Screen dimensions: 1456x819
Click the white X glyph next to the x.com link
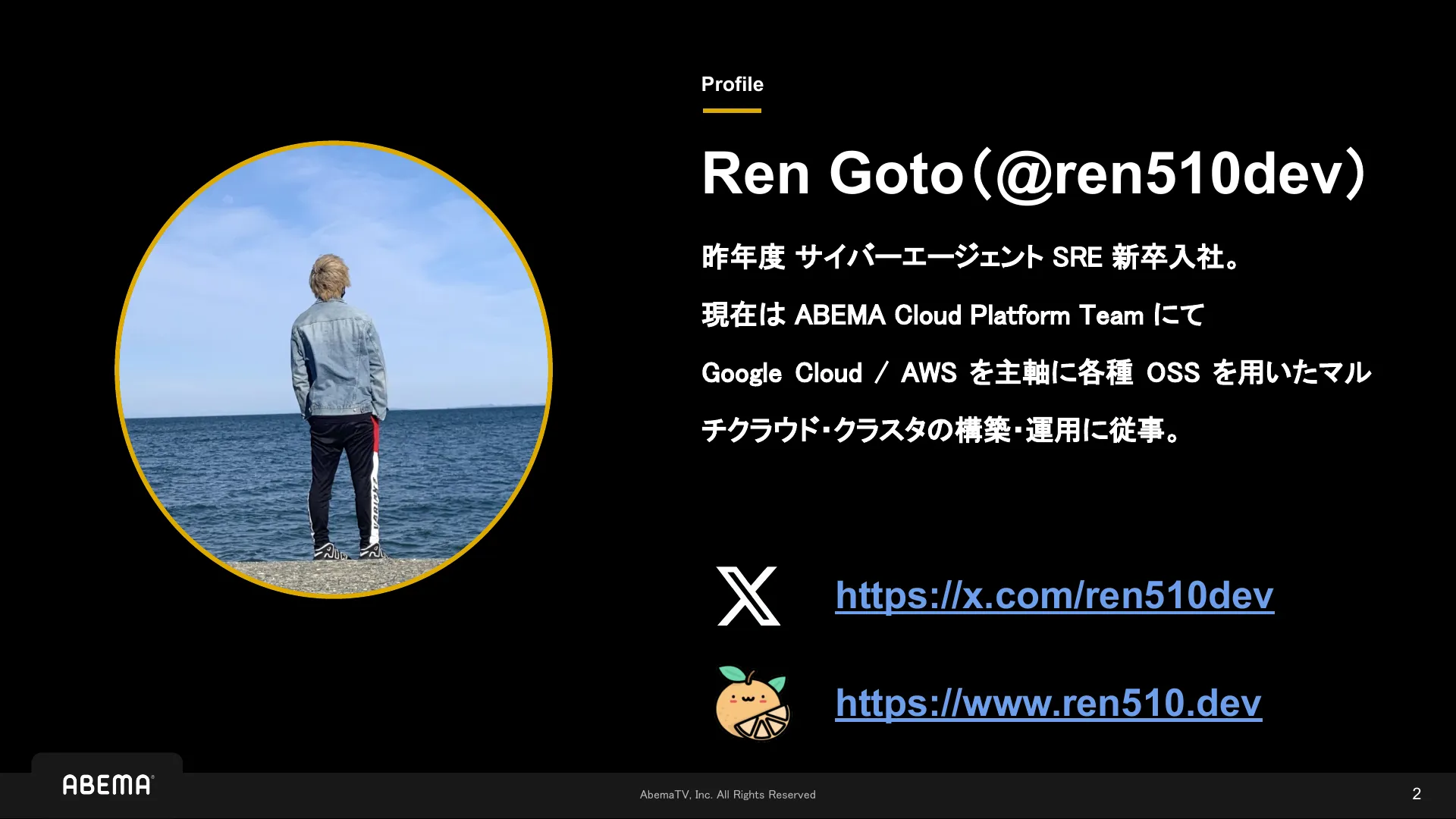tap(746, 596)
